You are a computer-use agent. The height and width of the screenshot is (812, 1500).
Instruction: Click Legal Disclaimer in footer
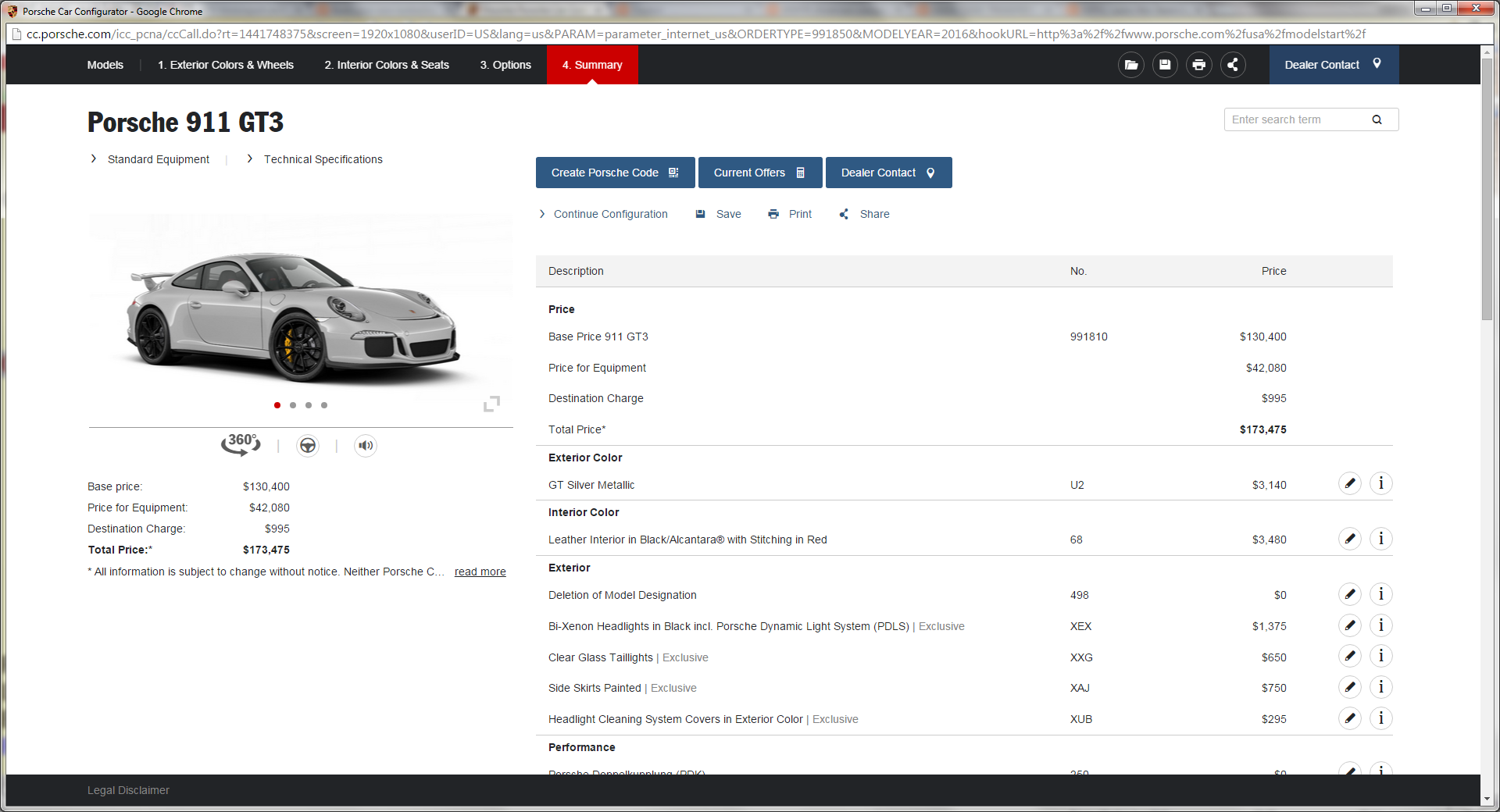pyautogui.click(x=128, y=790)
